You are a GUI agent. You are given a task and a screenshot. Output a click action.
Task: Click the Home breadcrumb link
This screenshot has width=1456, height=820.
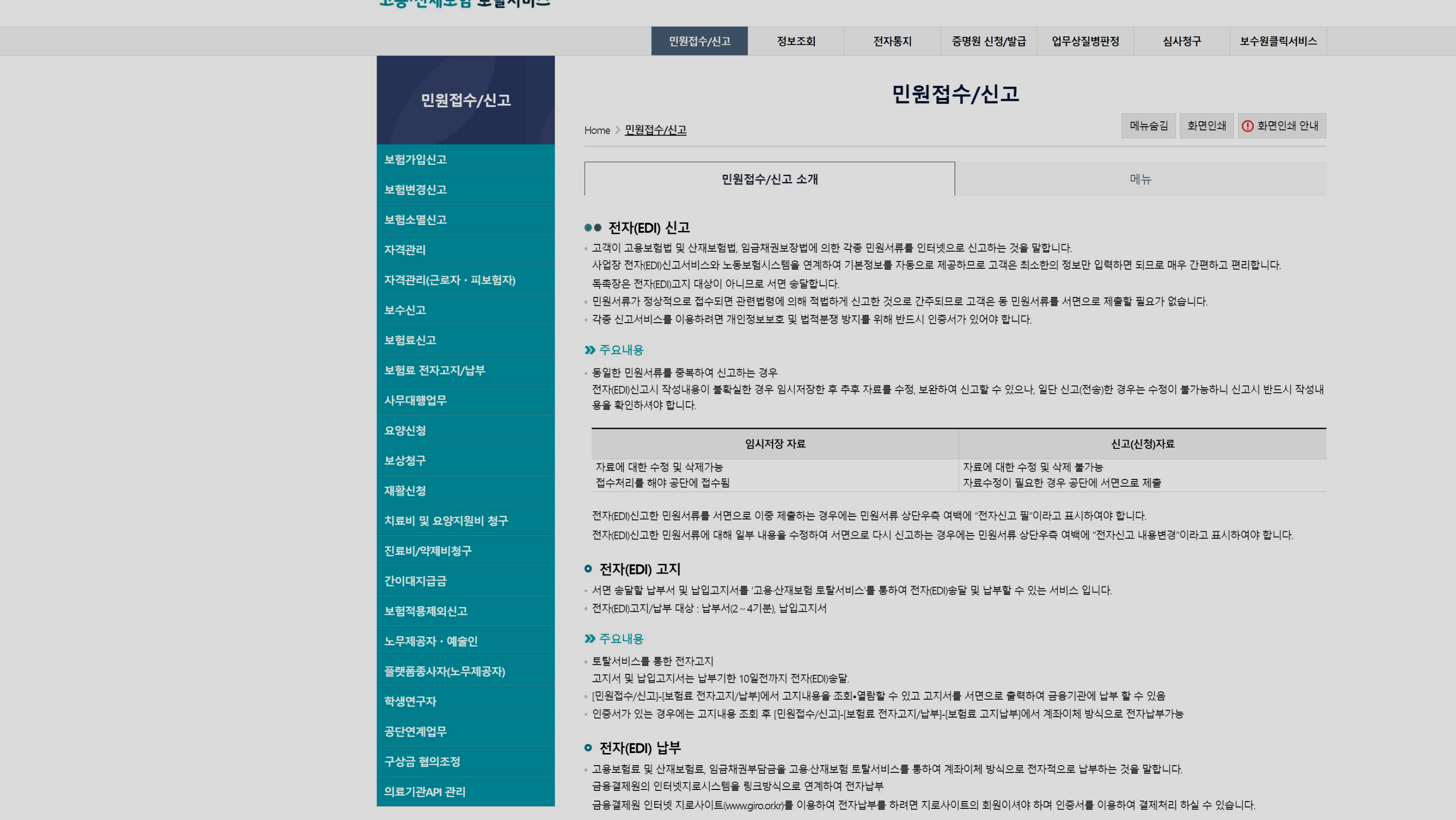point(597,130)
